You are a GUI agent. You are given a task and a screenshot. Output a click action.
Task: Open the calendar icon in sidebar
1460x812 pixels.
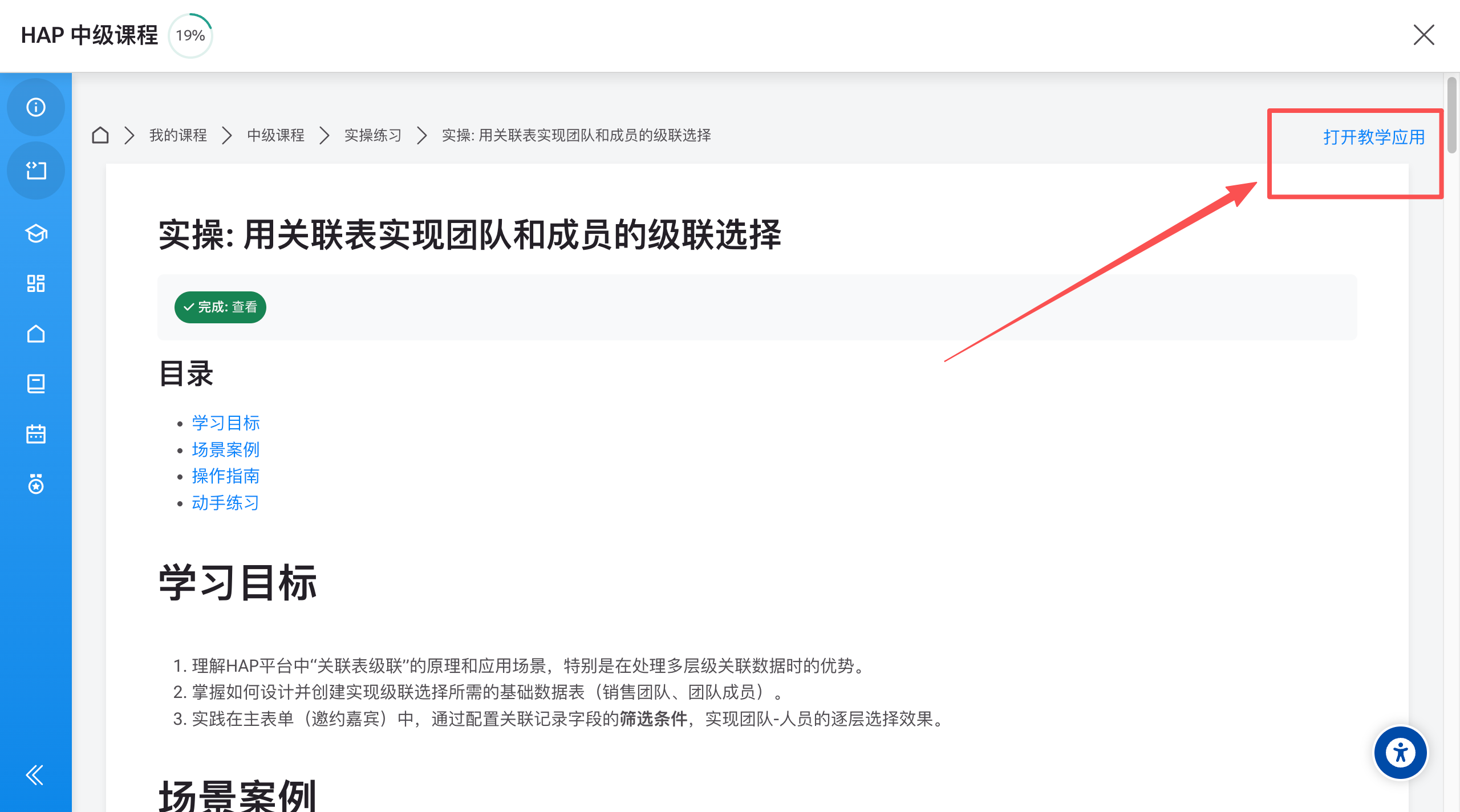click(x=36, y=434)
